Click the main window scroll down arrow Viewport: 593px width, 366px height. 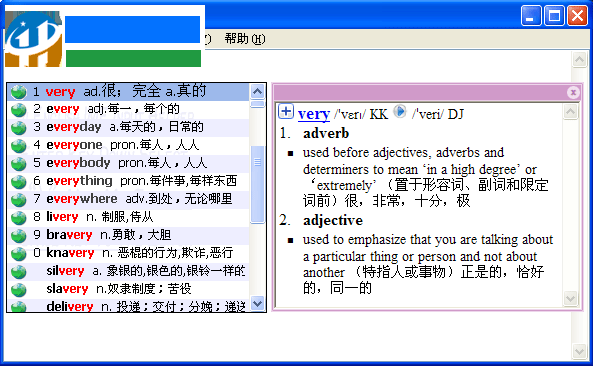[579, 351]
